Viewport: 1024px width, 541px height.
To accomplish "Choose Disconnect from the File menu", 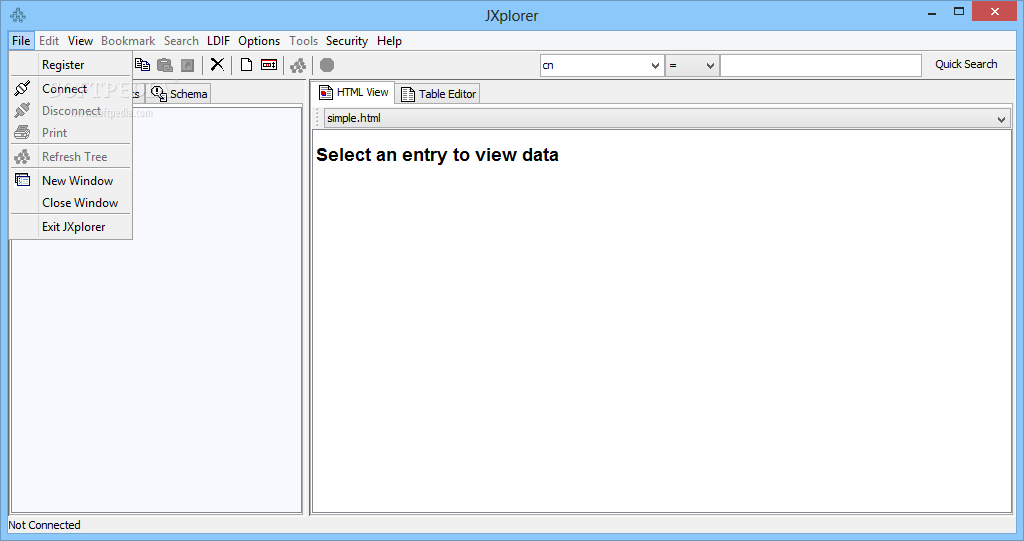I will point(71,110).
